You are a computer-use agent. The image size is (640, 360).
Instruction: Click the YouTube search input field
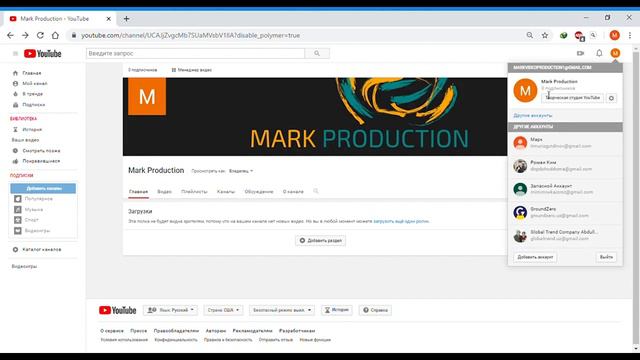click(x=196, y=53)
